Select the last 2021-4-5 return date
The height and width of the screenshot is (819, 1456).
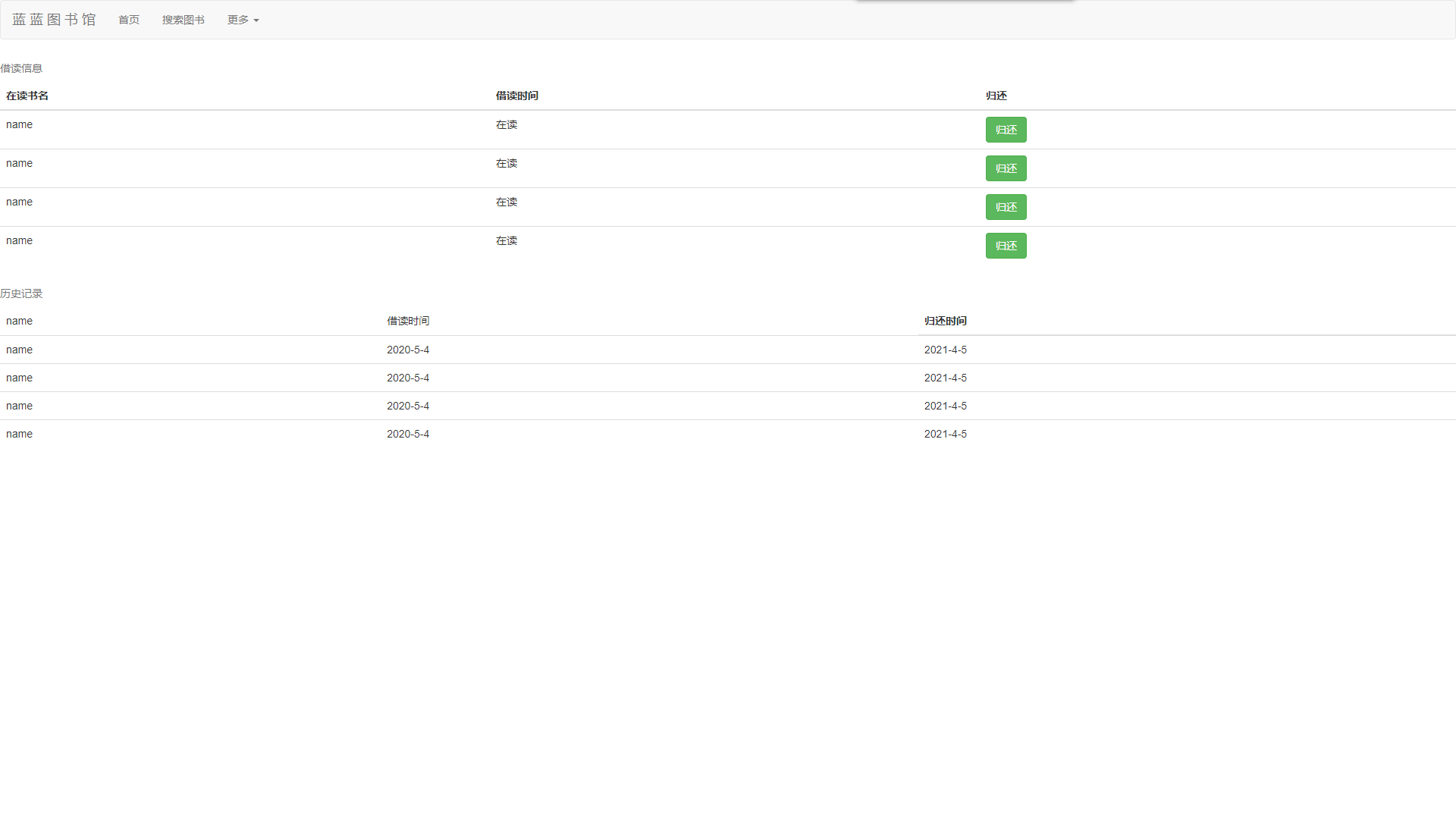point(945,434)
